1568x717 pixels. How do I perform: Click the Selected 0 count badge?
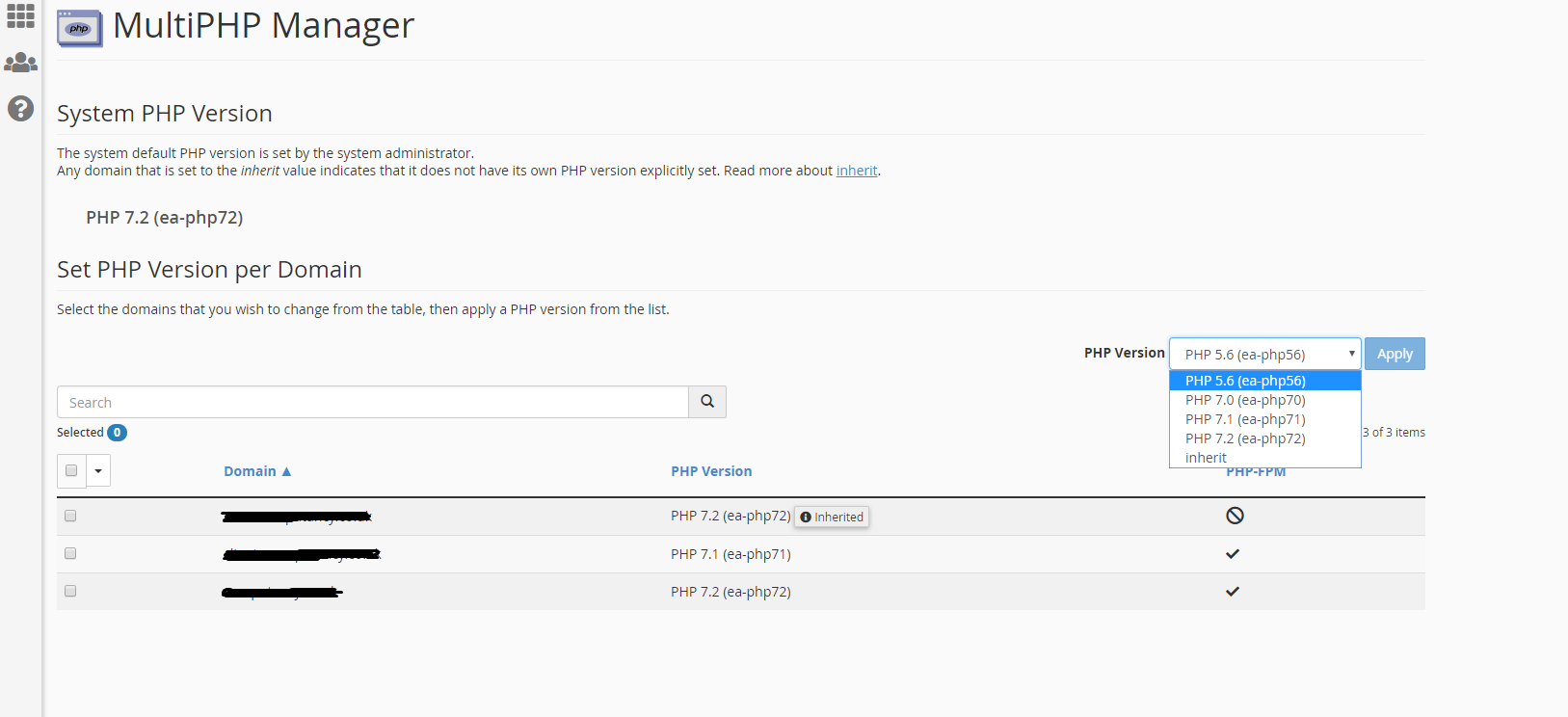click(x=118, y=433)
